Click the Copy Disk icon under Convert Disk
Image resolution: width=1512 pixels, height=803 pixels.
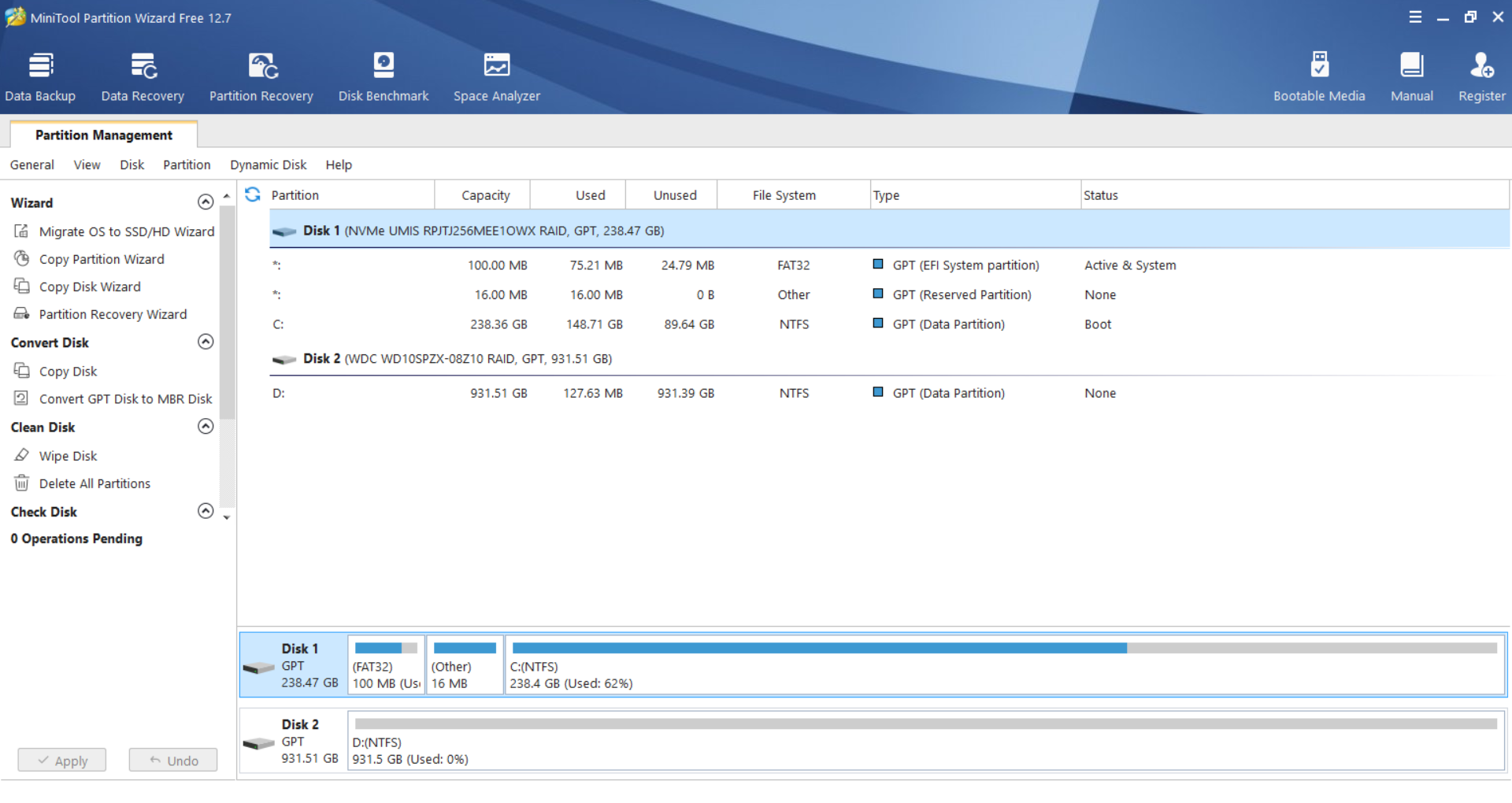(22, 370)
